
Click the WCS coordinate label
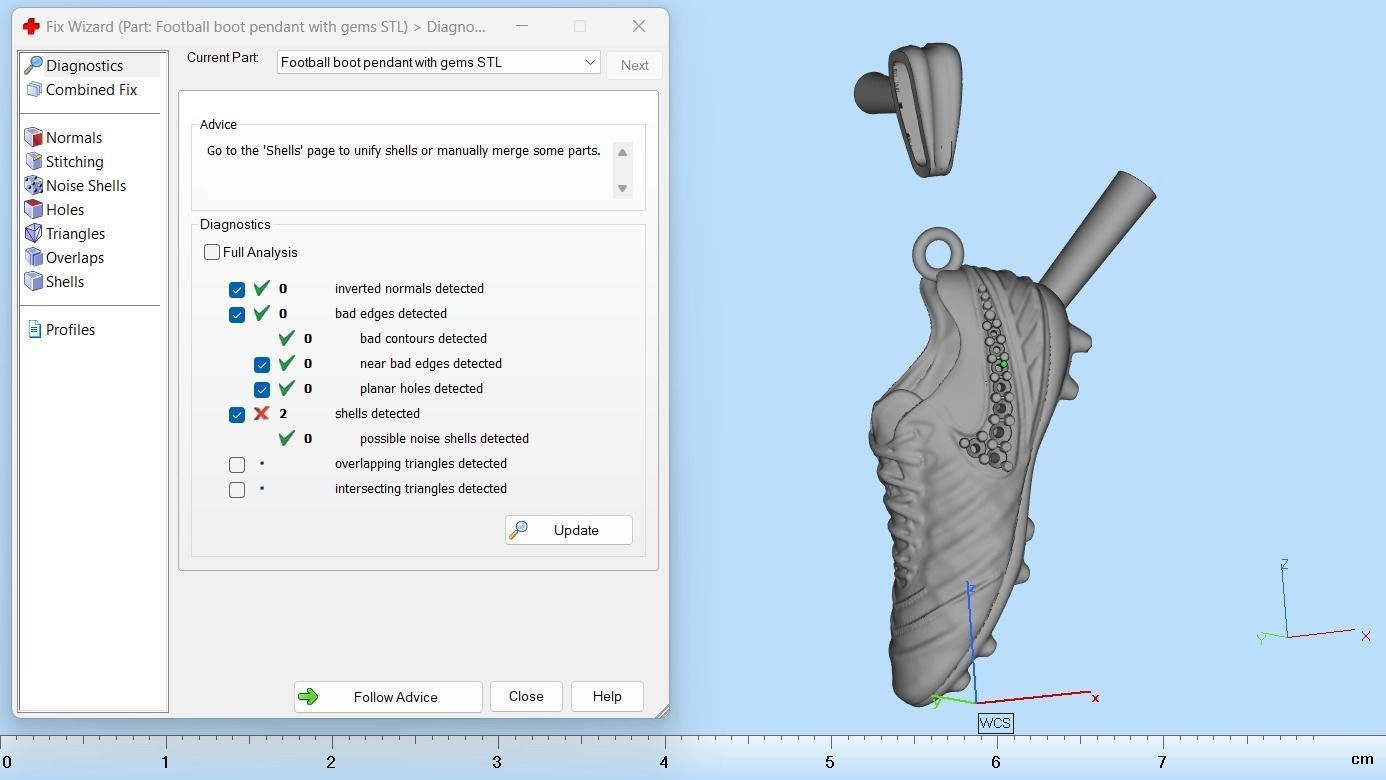(x=995, y=723)
